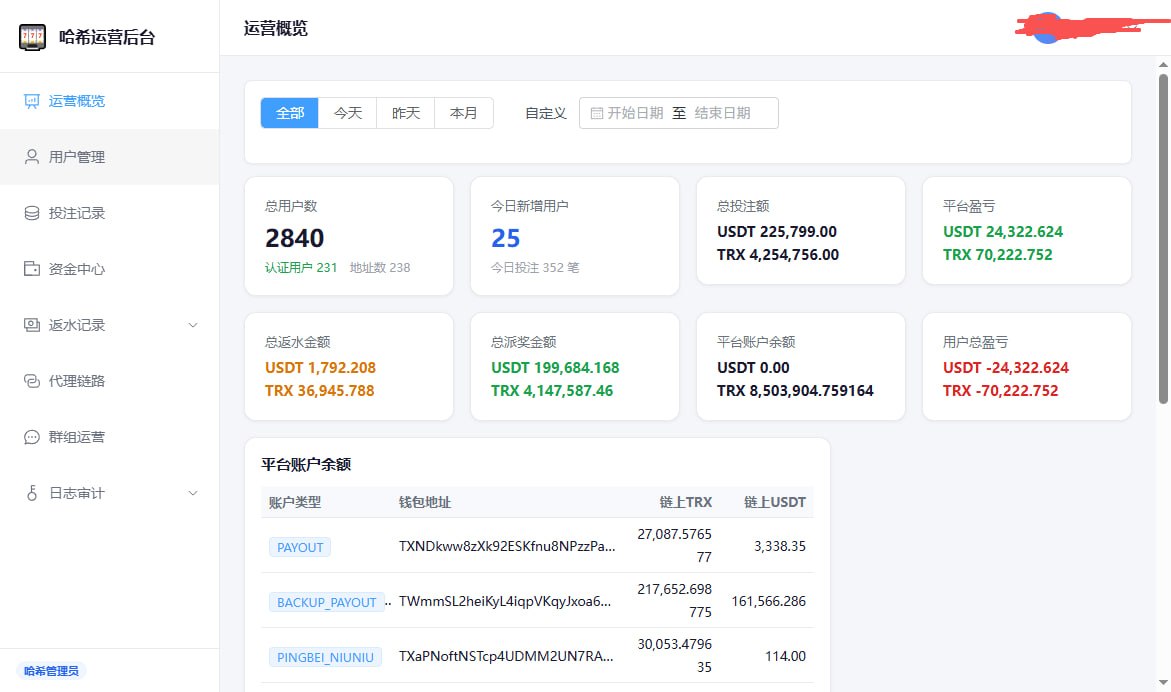Click wallet address TXaPNoftNSTcp4UDMM2UN7RA...
The height and width of the screenshot is (692, 1171).
point(506,656)
